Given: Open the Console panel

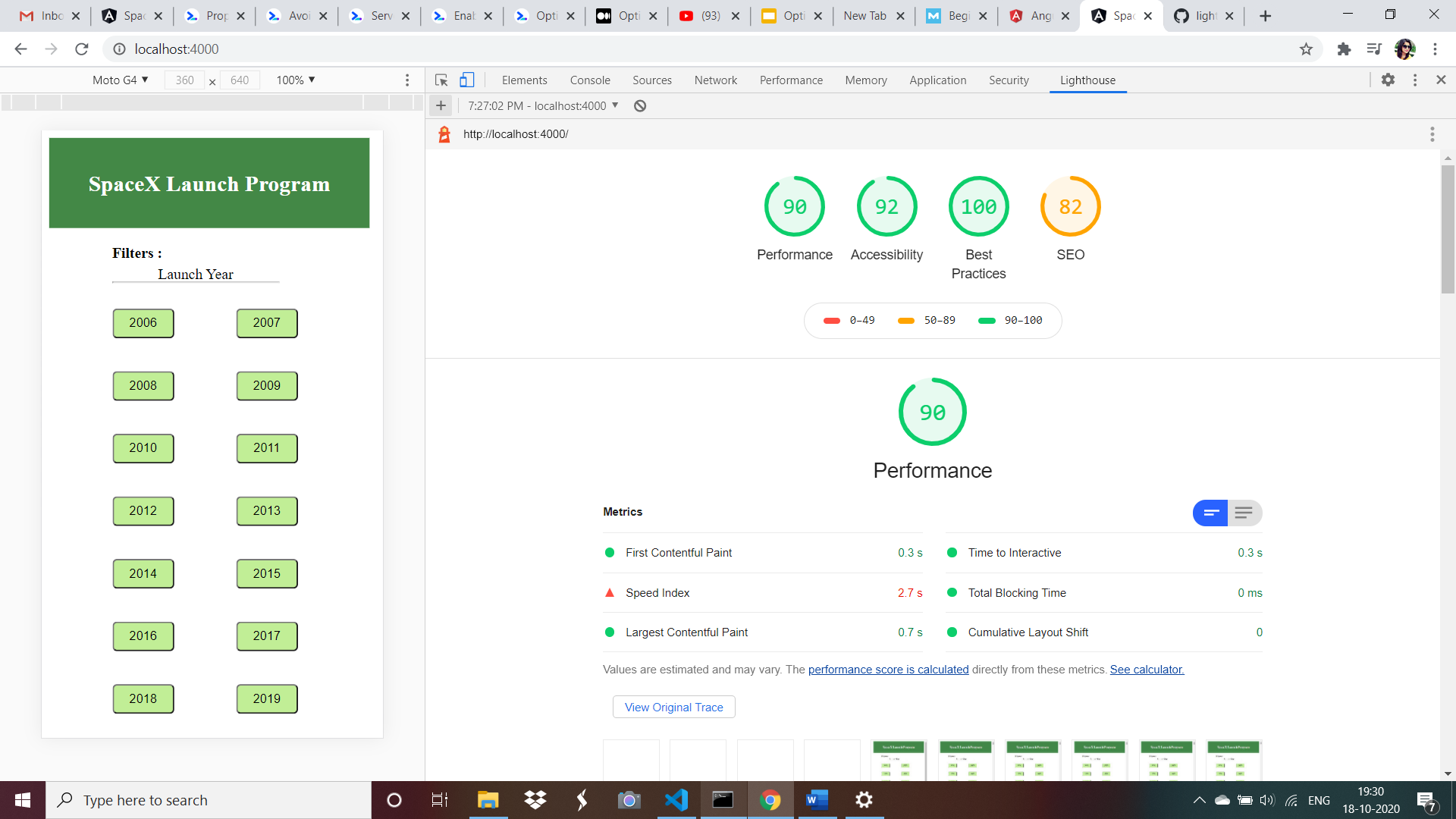Looking at the screenshot, I should [590, 80].
